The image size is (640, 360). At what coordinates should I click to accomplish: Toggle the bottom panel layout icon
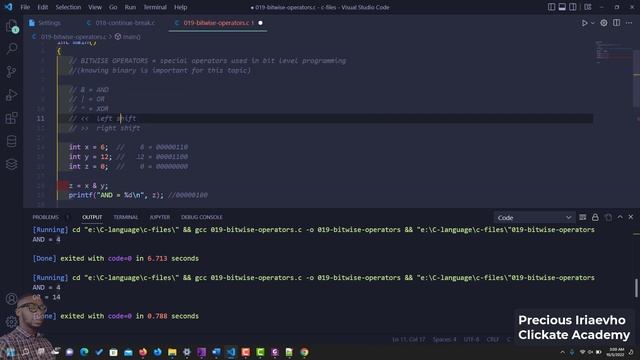[562, 7]
